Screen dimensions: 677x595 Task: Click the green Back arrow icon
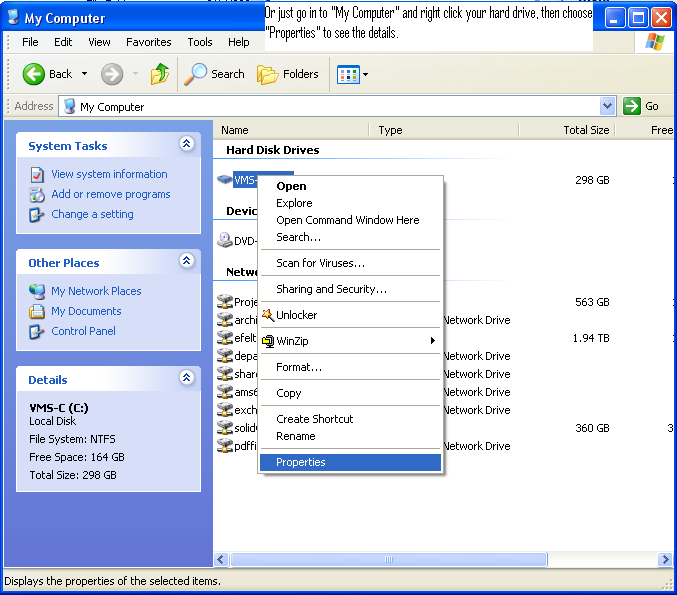pos(34,74)
